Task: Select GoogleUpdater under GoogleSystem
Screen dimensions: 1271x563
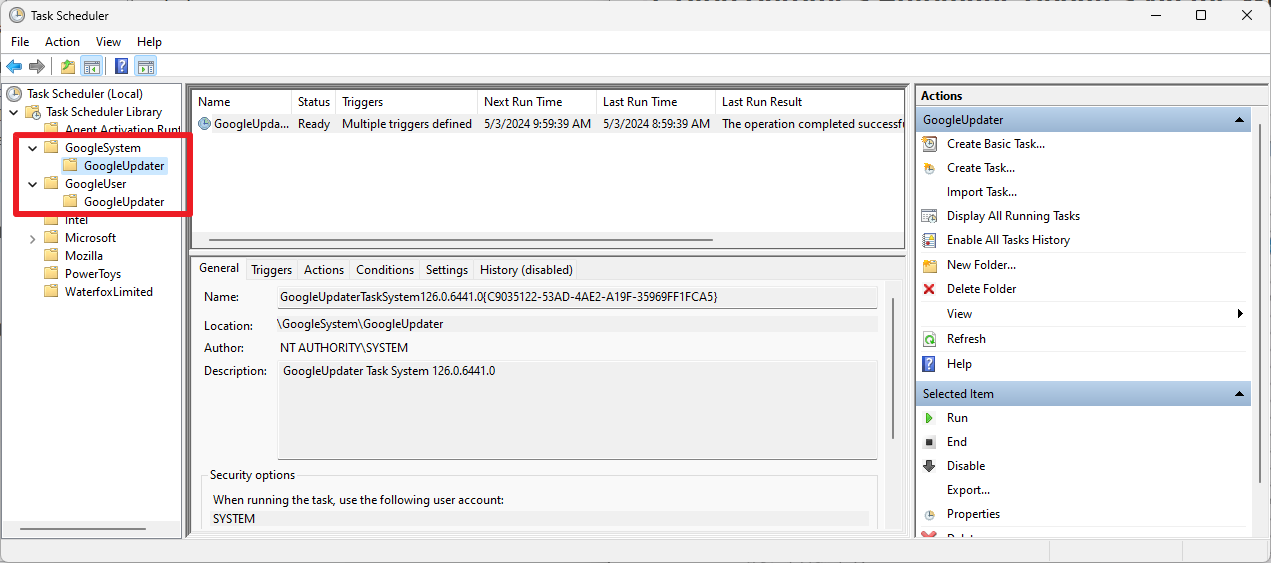Action: click(x=124, y=166)
